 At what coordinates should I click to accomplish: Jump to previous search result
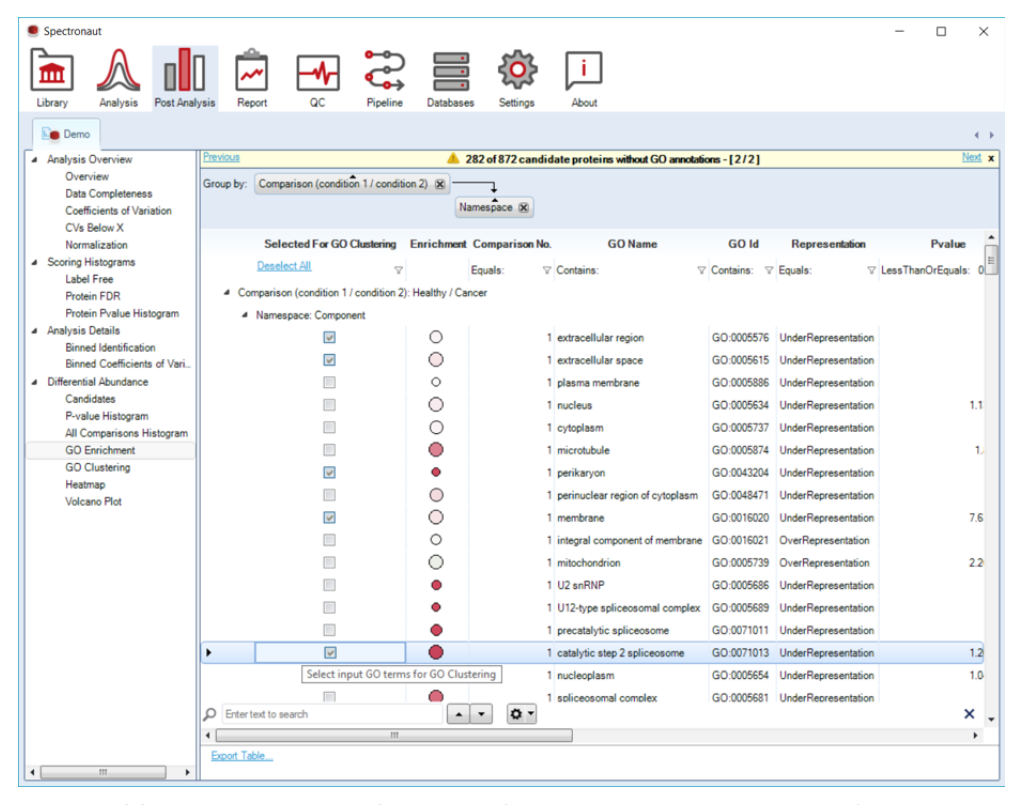click(459, 714)
